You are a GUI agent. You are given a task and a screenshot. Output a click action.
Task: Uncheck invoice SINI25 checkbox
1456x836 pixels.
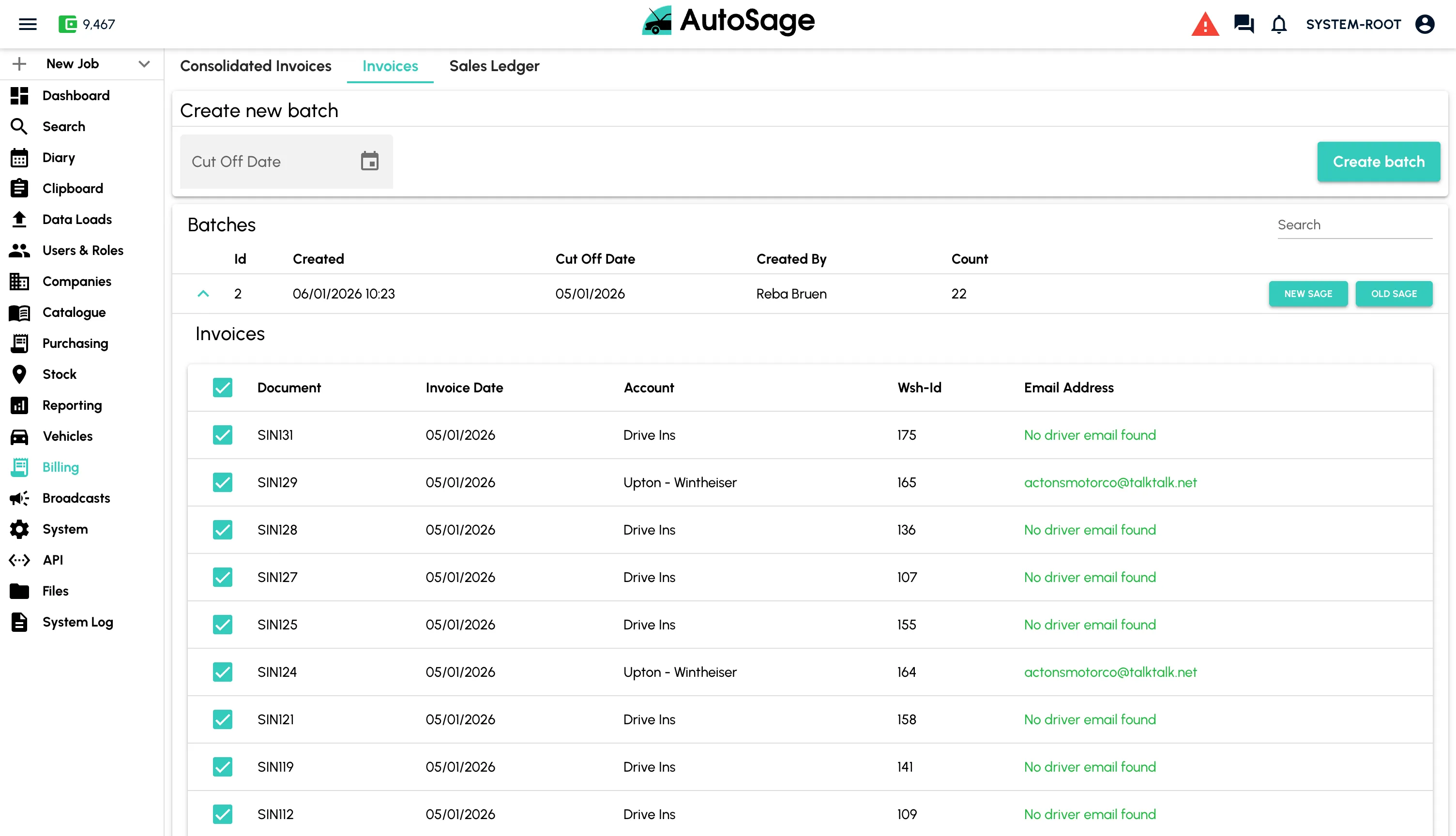[222, 625]
